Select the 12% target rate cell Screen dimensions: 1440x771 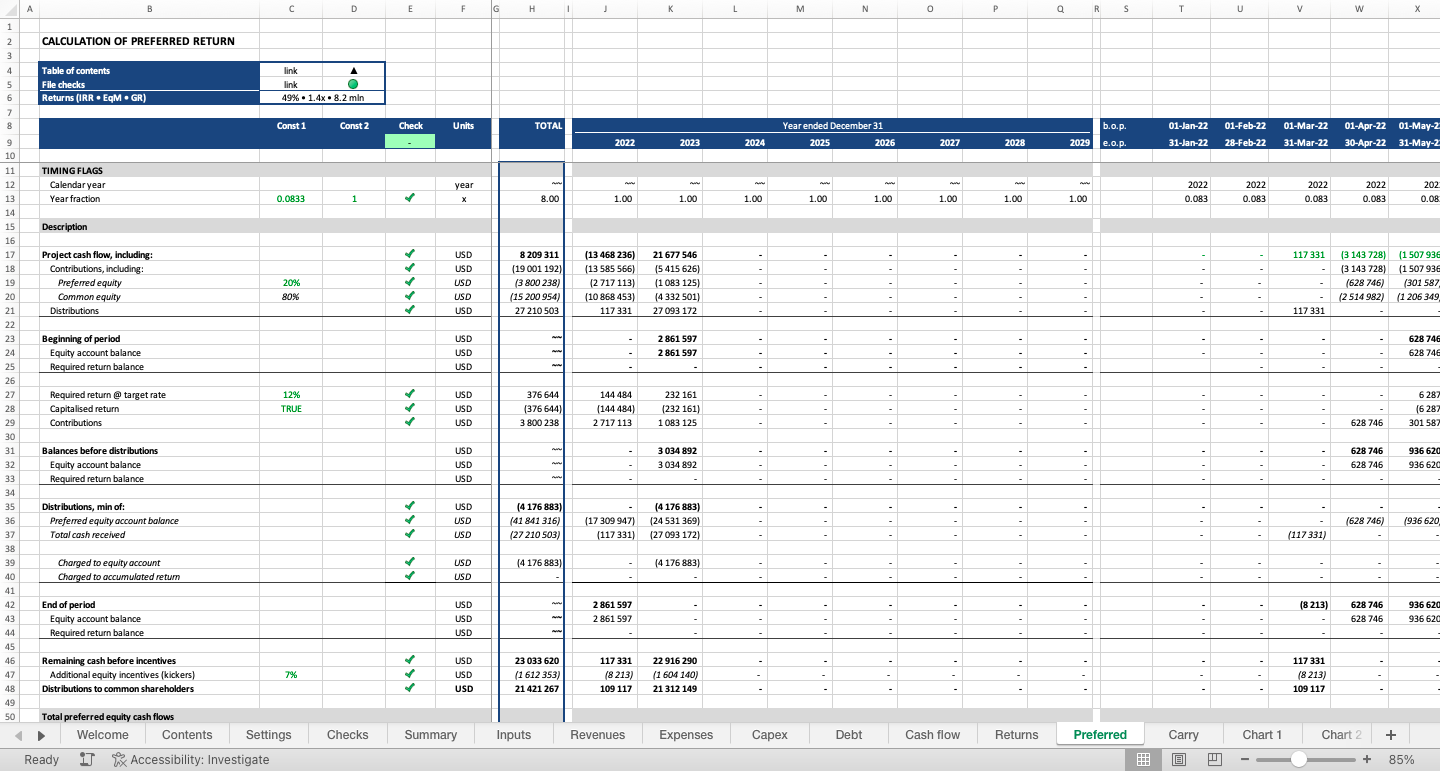(291, 395)
